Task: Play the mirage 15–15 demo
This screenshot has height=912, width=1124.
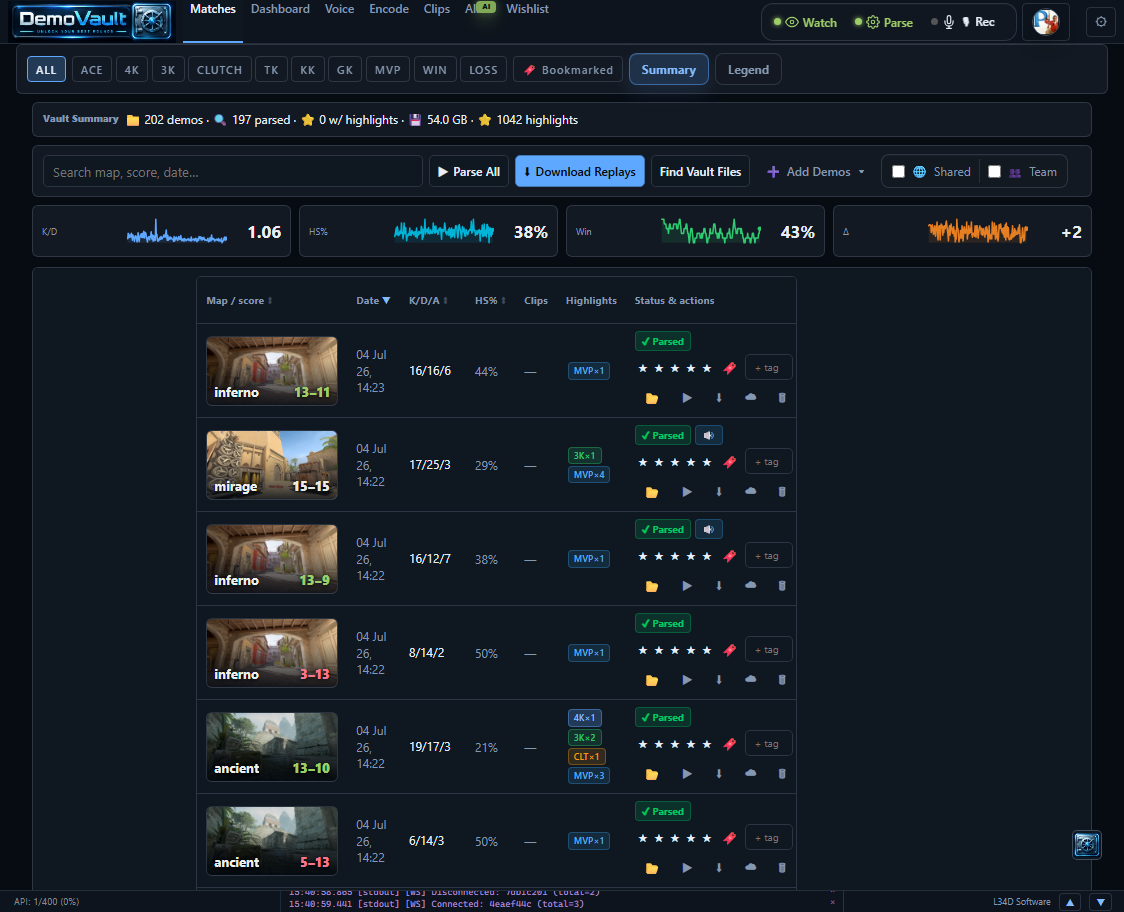Action: point(687,492)
